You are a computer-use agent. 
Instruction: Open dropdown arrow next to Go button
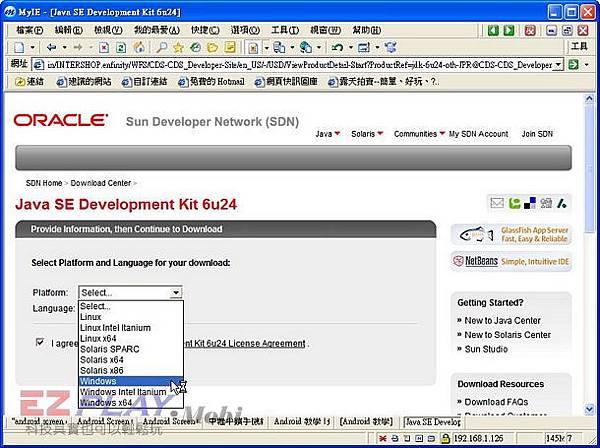click(x=587, y=64)
